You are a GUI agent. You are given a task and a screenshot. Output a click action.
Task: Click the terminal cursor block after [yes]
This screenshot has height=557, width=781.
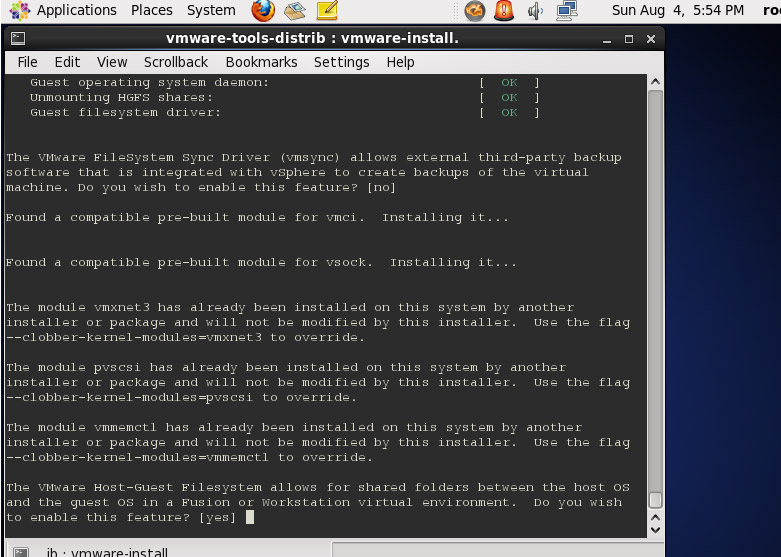(250, 517)
